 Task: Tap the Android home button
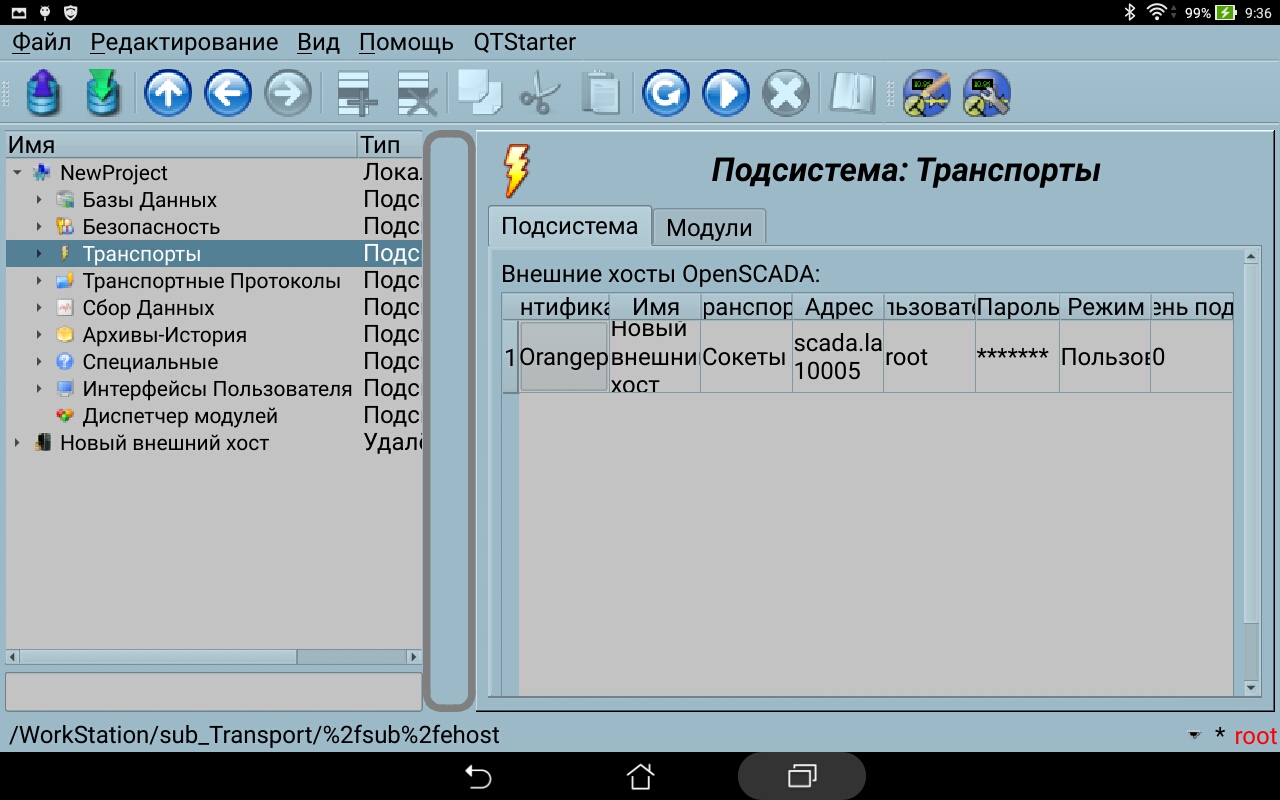click(x=640, y=776)
